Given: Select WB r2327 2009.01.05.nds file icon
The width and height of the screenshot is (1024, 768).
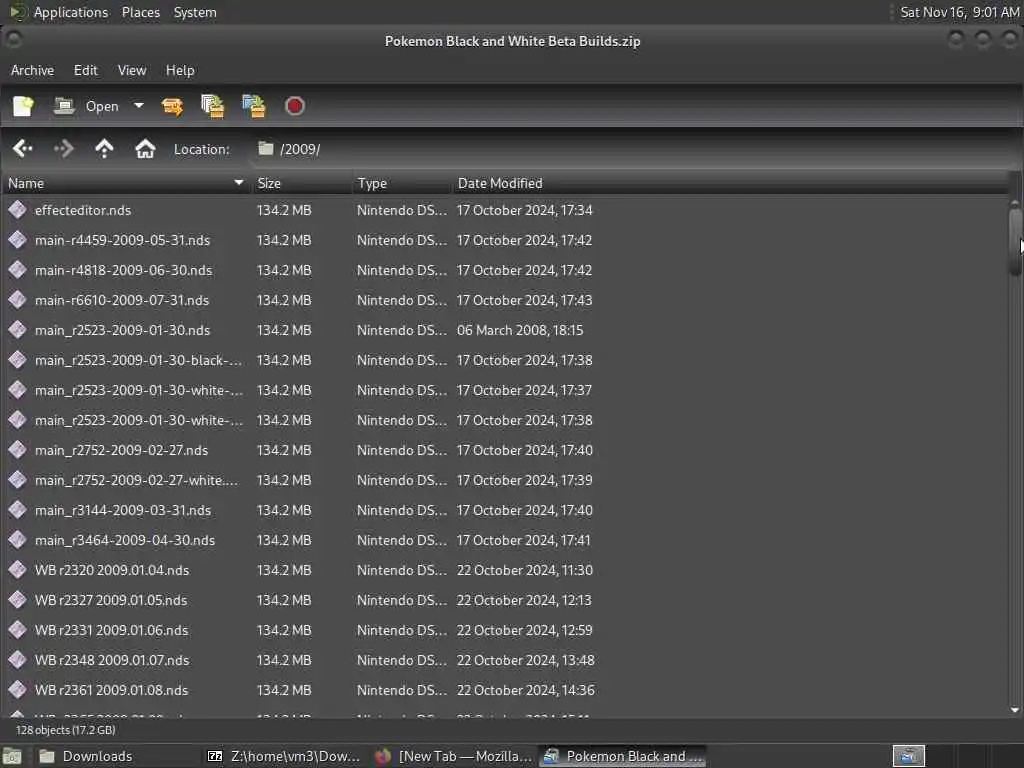Looking at the screenshot, I should tap(18, 600).
